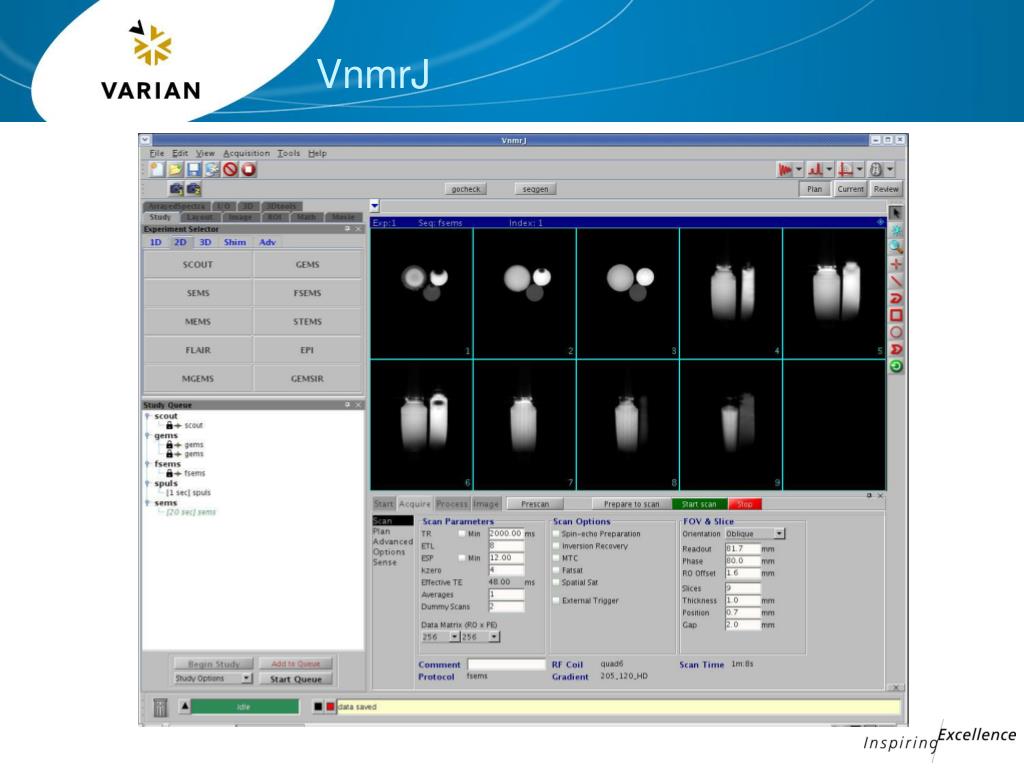This screenshot has width=1024, height=768.
Task: Collapse the gems node in Study Queue
Action: 148,435
